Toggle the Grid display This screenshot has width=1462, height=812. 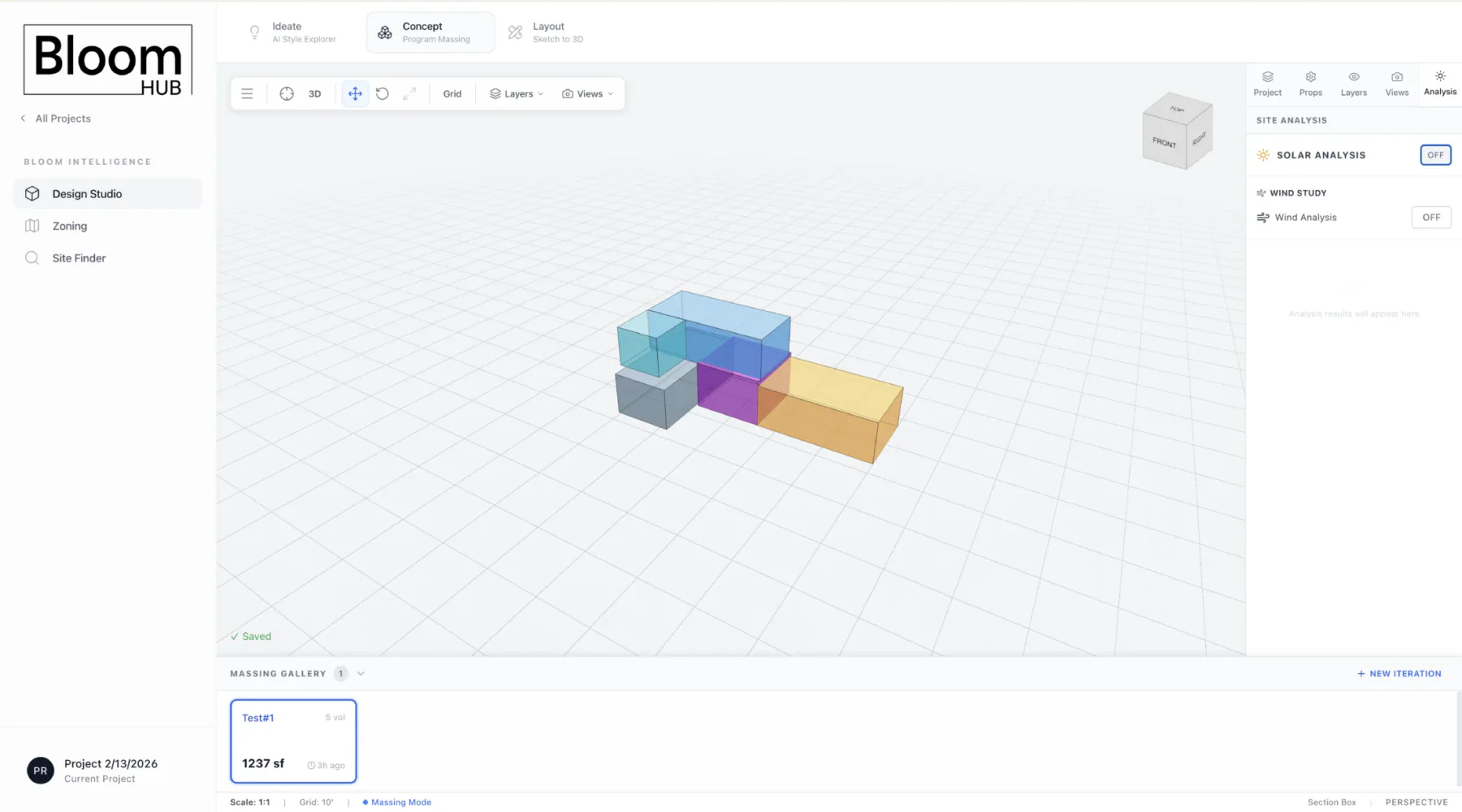(x=452, y=94)
